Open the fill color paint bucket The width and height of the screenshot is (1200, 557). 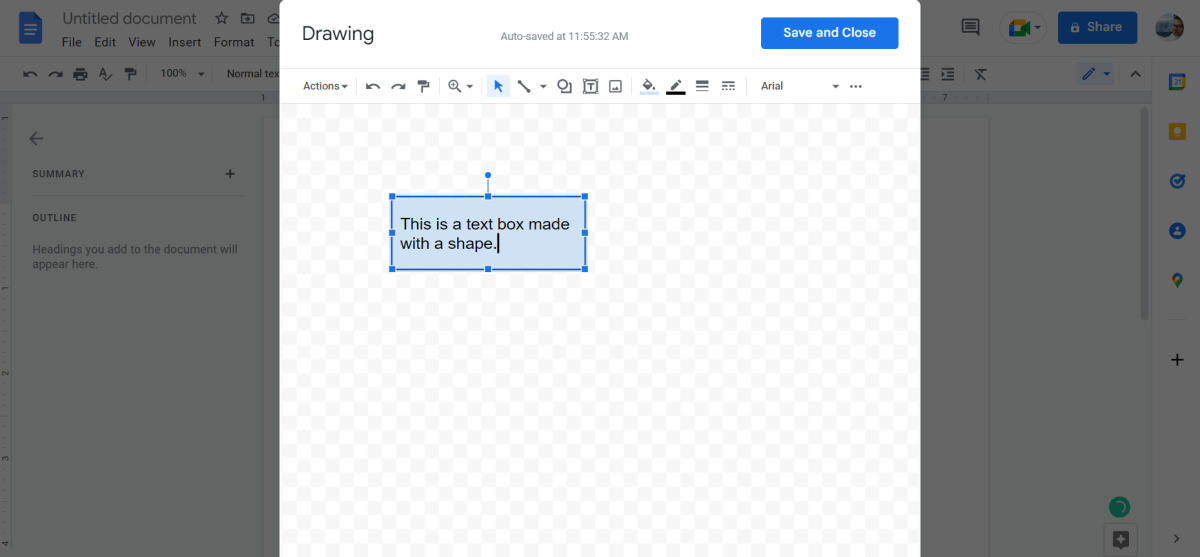tap(649, 86)
